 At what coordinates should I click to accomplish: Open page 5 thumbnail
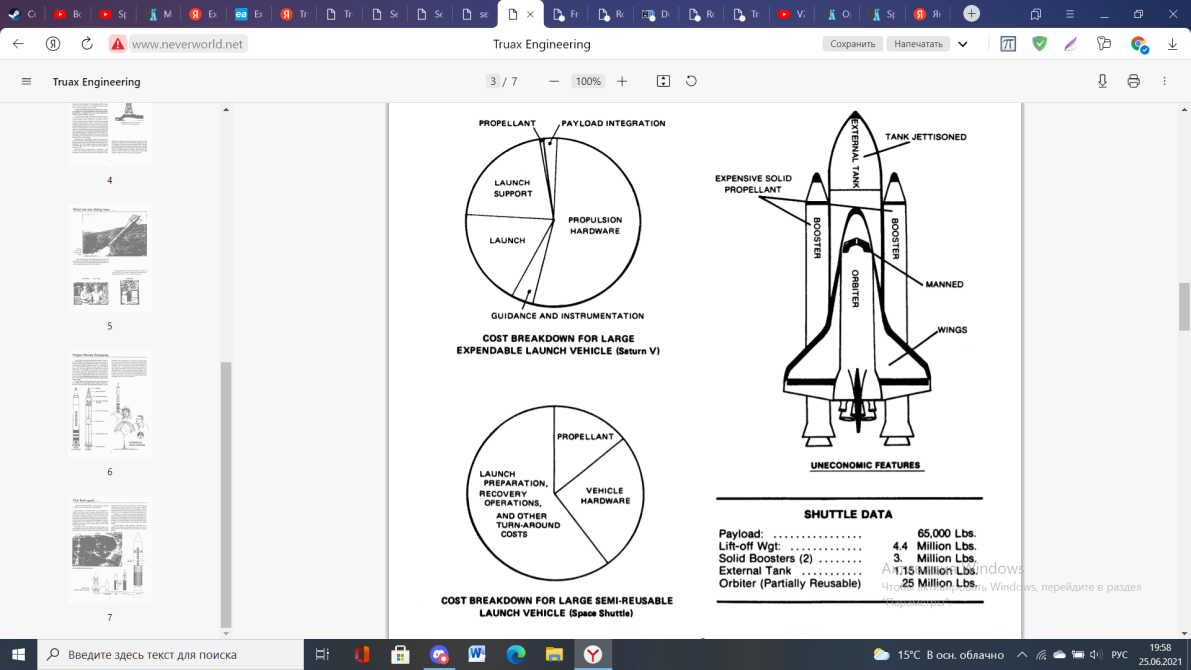point(109,258)
